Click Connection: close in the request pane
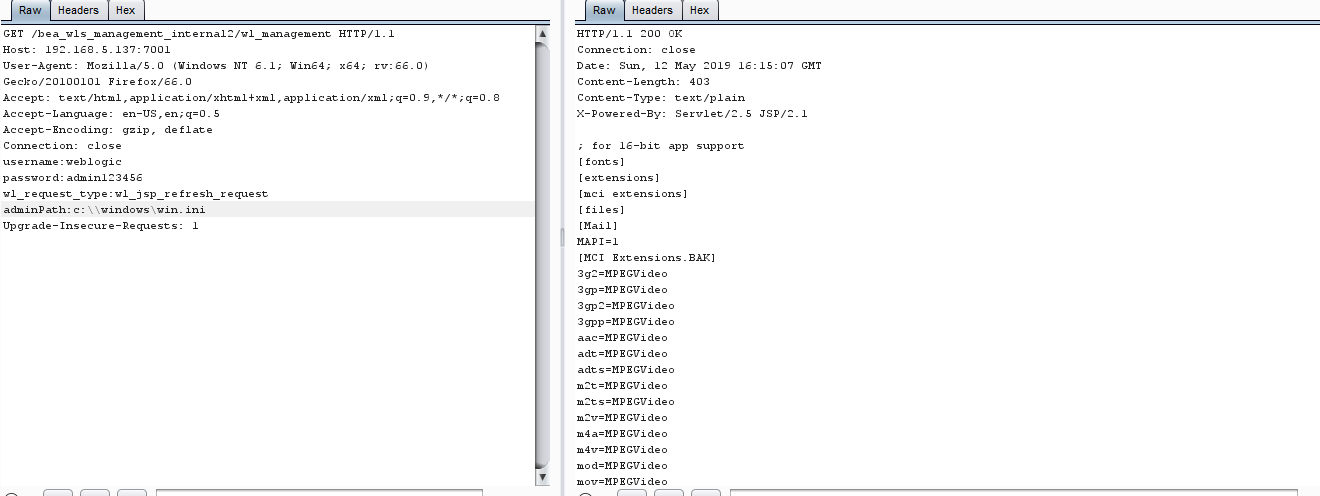The height and width of the screenshot is (496, 1320). pos(62,145)
